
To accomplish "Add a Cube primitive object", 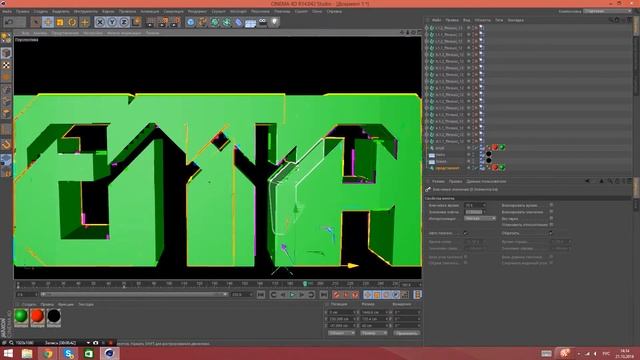I will pos(191,22).
